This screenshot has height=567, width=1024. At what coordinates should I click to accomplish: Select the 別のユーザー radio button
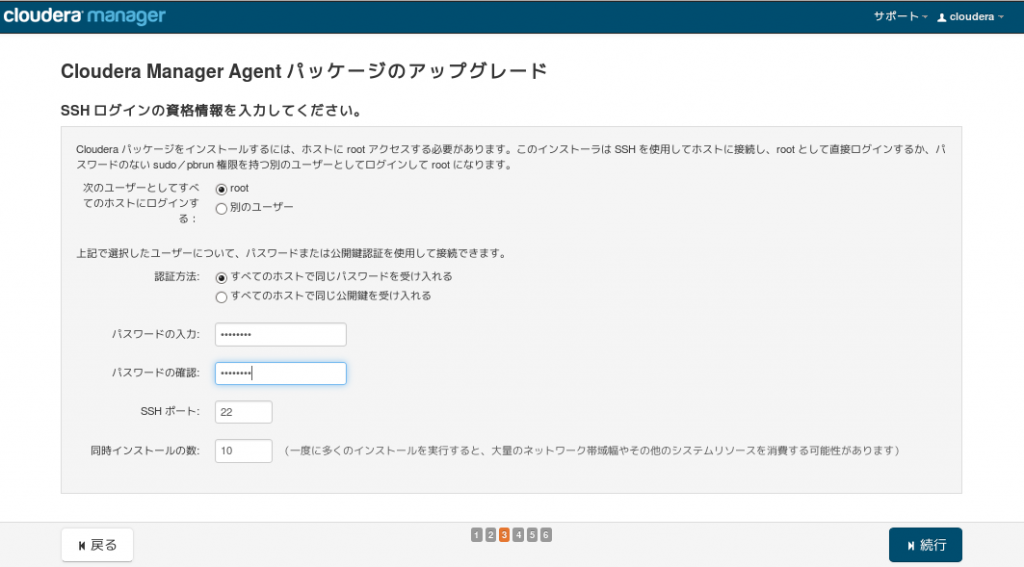[x=221, y=208]
